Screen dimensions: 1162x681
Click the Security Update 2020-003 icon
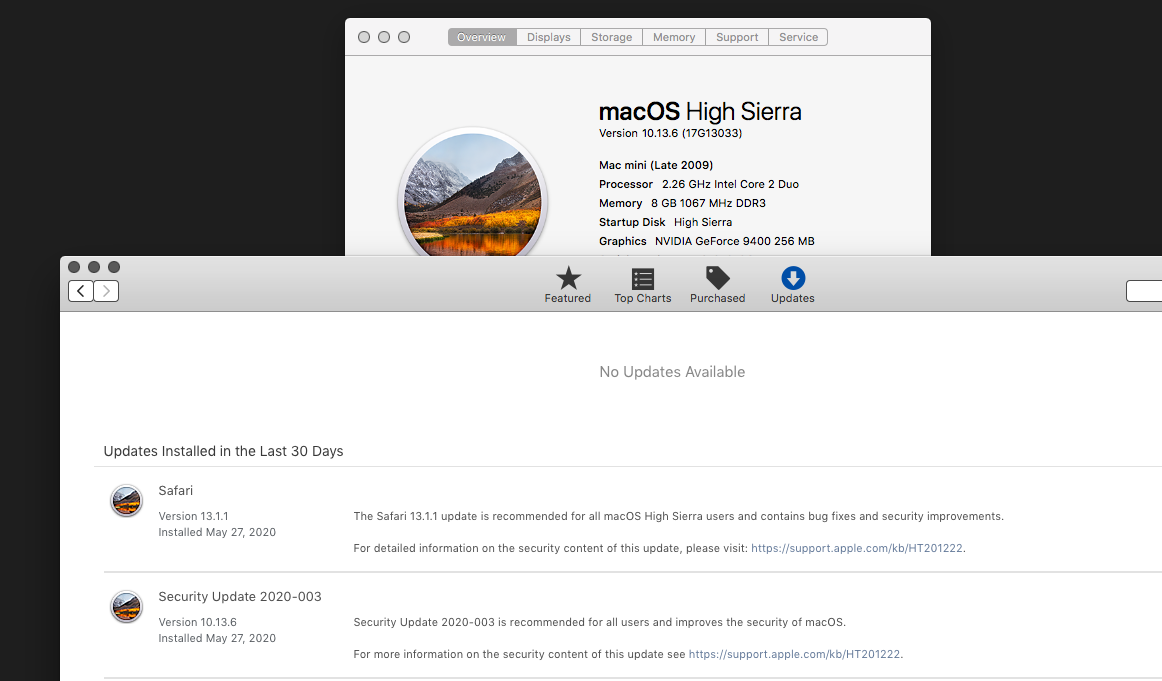point(127,607)
